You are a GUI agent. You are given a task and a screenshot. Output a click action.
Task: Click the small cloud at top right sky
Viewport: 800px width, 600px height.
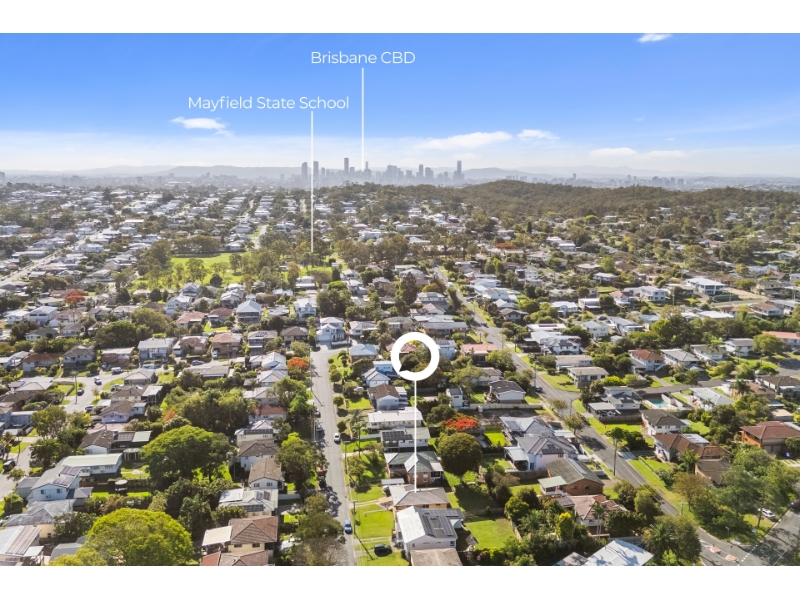[x=654, y=38]
